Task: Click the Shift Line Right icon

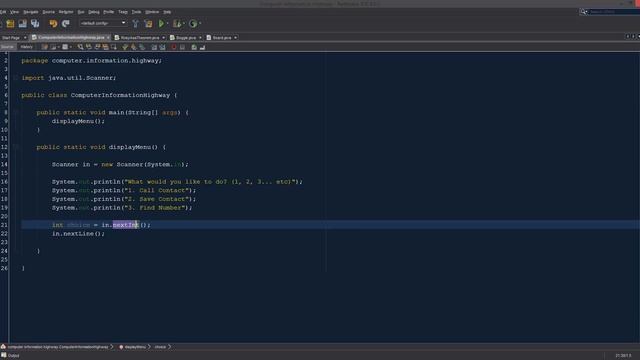Action: pos(162,47)
